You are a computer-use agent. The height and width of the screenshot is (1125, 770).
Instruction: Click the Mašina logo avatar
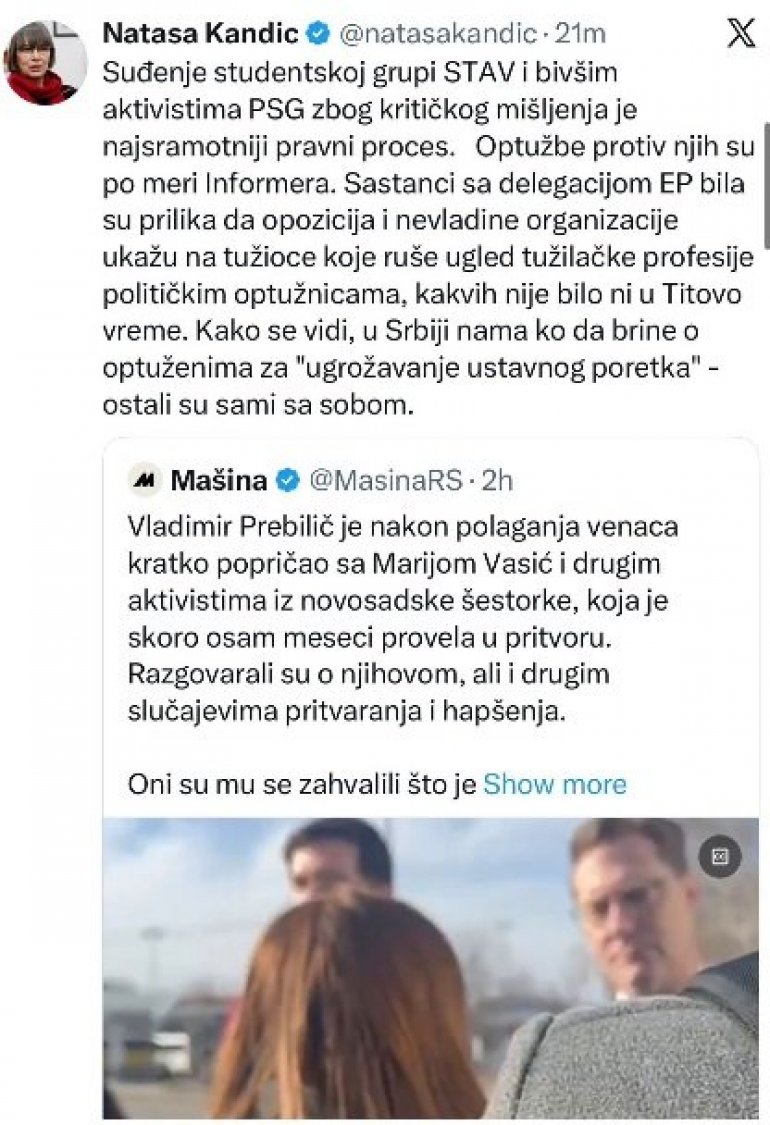coord(145,480)
